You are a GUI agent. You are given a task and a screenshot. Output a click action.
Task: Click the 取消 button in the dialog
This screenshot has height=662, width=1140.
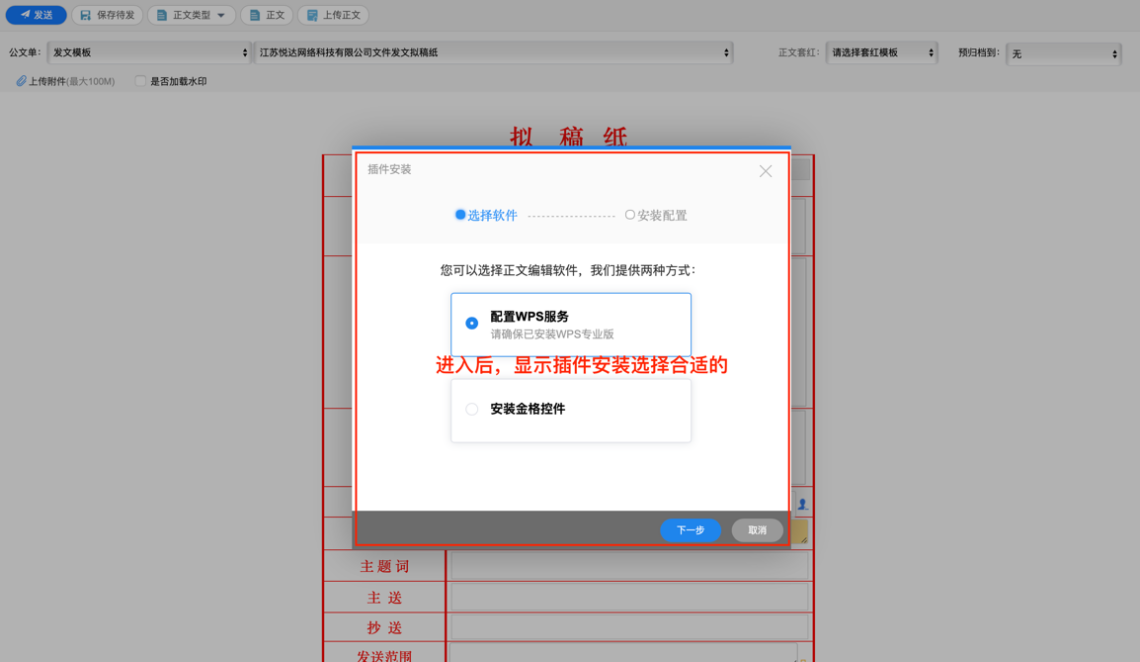tap(756, 531)
